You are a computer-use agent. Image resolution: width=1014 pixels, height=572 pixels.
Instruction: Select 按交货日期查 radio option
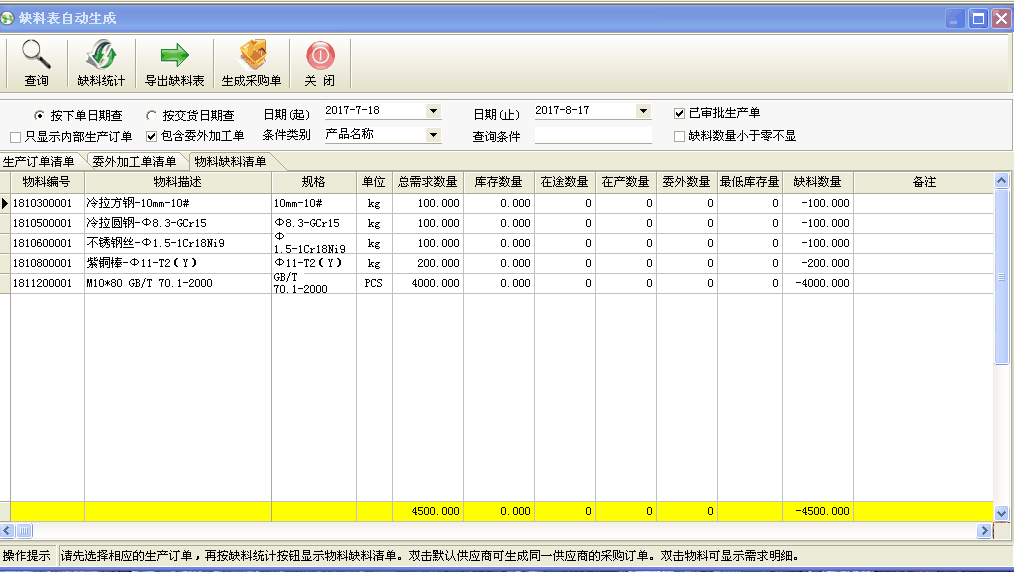[x=151, y=115]
